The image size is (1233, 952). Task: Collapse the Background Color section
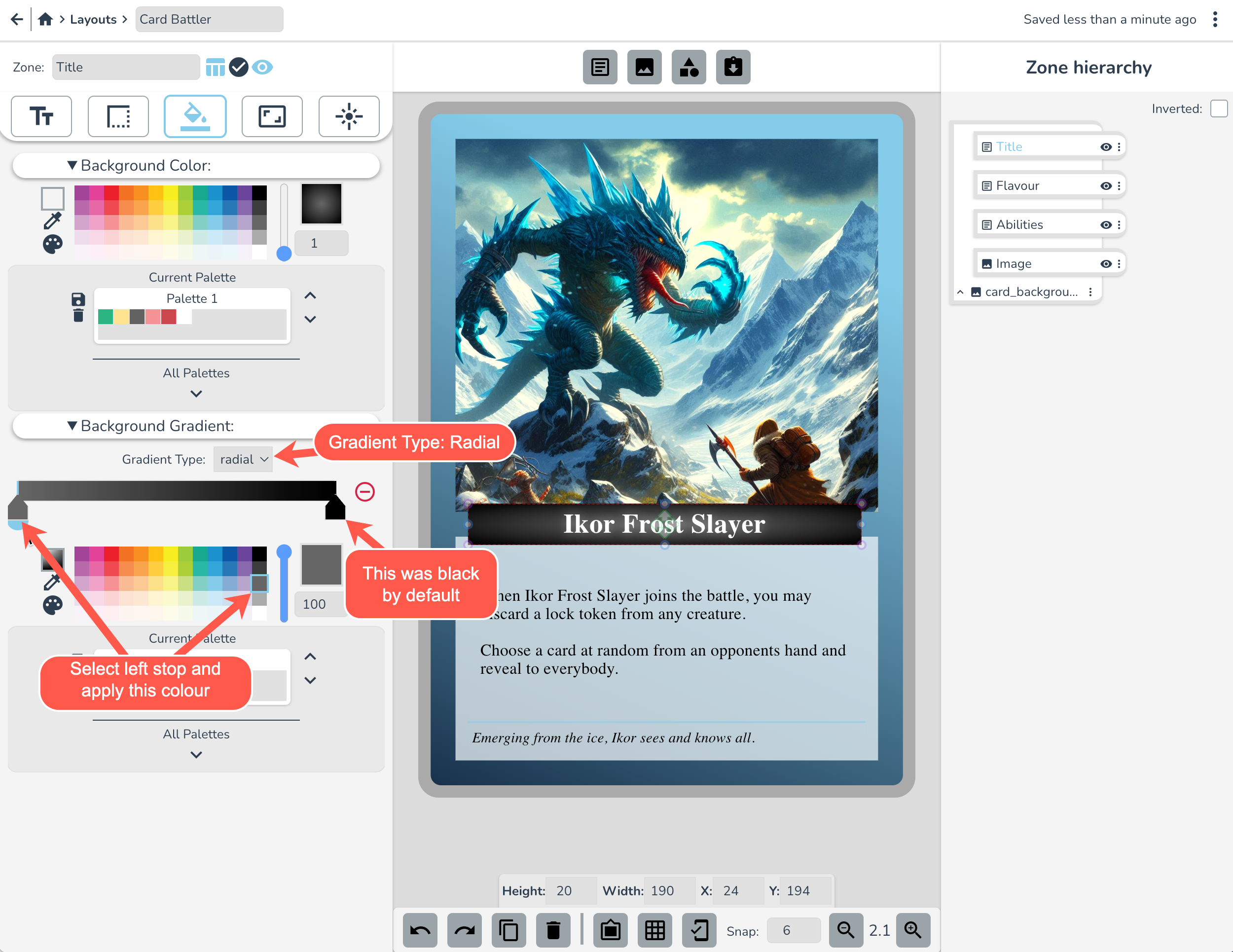point(73,165)
